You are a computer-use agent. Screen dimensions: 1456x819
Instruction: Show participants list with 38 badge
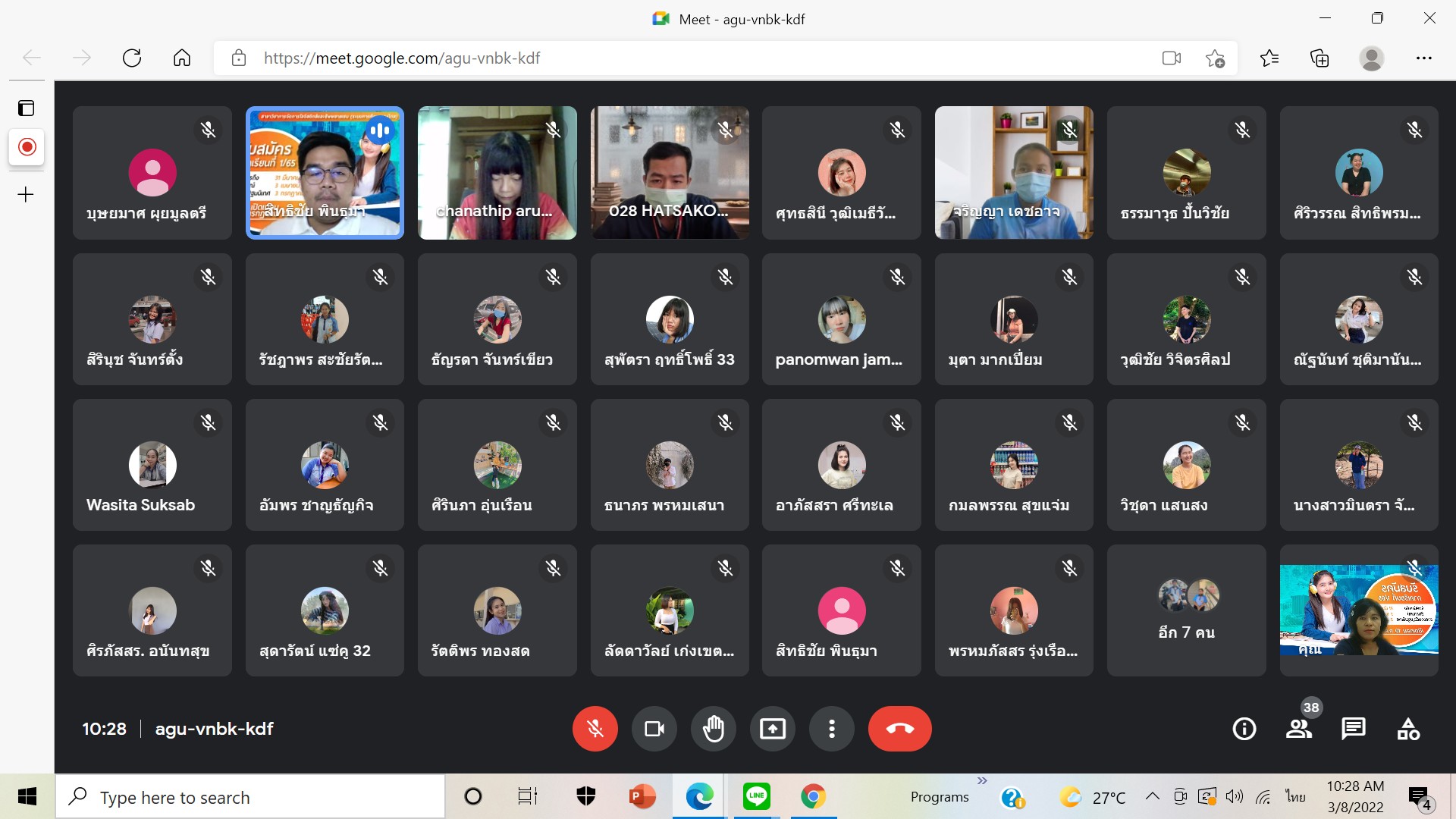point(1299,729)
